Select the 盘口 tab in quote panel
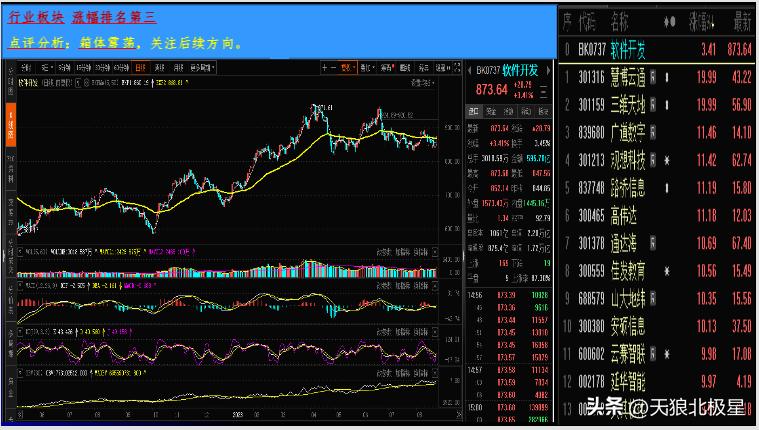The height and width of the screenshot is (430, 759). coord(473,111)
